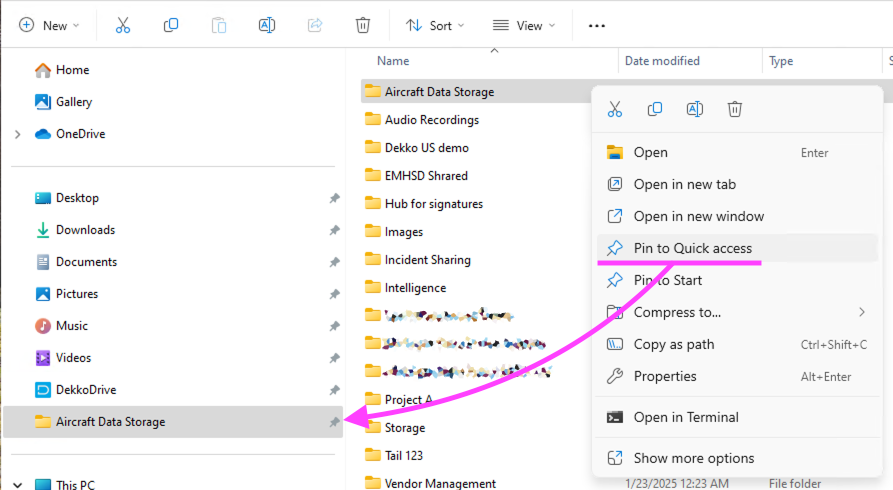Image resolution: width=893 pixels, height=490 pixels.
Task: Sort by the Type column header
Action: tap(781, 61)
